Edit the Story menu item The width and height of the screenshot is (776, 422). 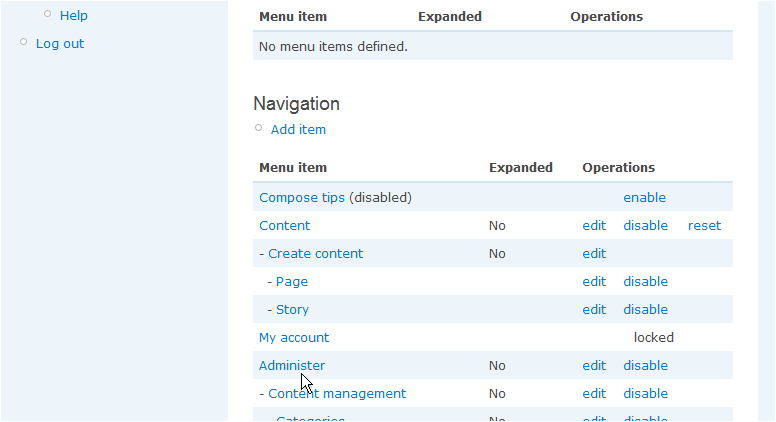click(594, 309)
